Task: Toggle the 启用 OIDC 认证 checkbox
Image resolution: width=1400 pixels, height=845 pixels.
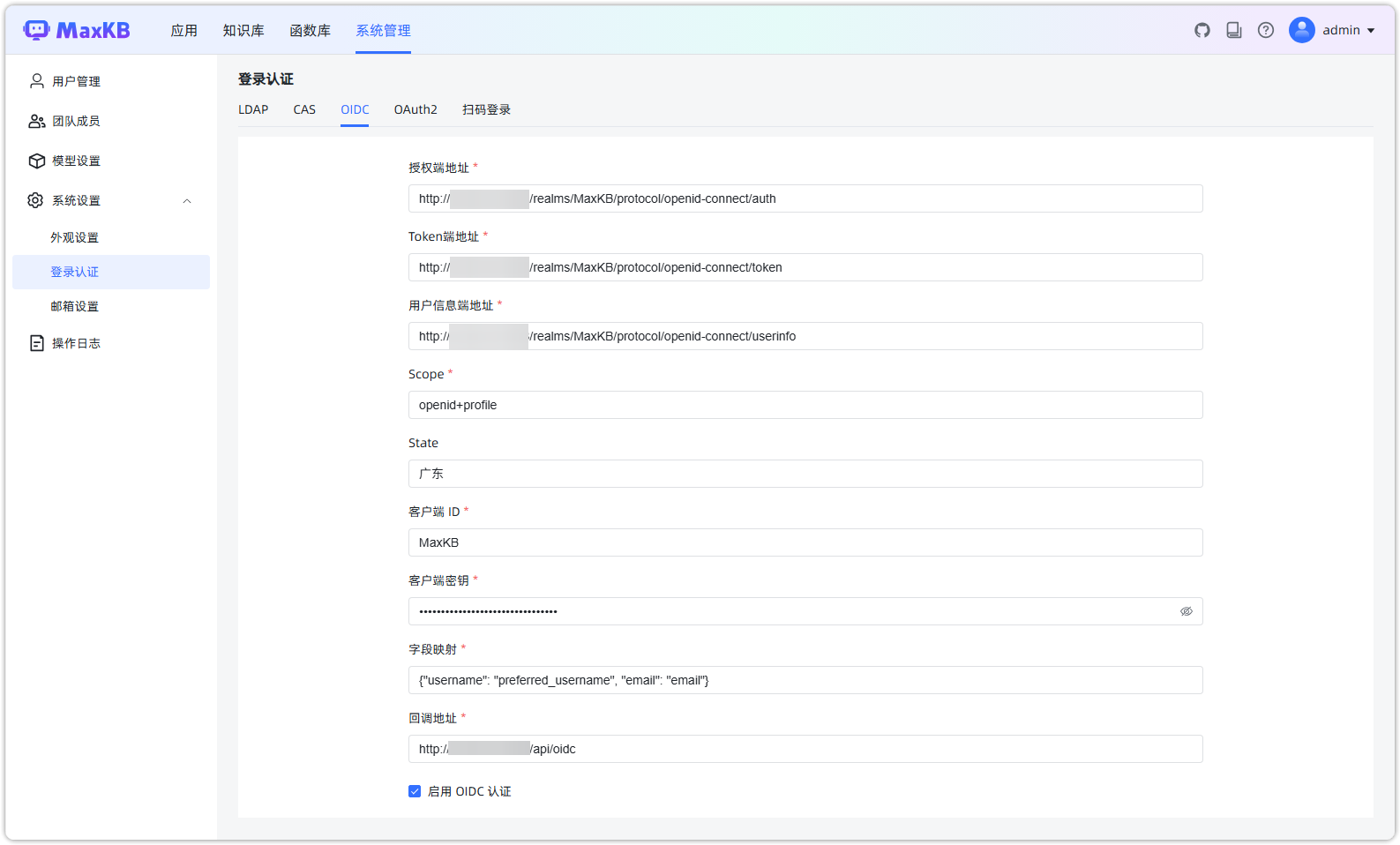Action: (x=415, y=791)
